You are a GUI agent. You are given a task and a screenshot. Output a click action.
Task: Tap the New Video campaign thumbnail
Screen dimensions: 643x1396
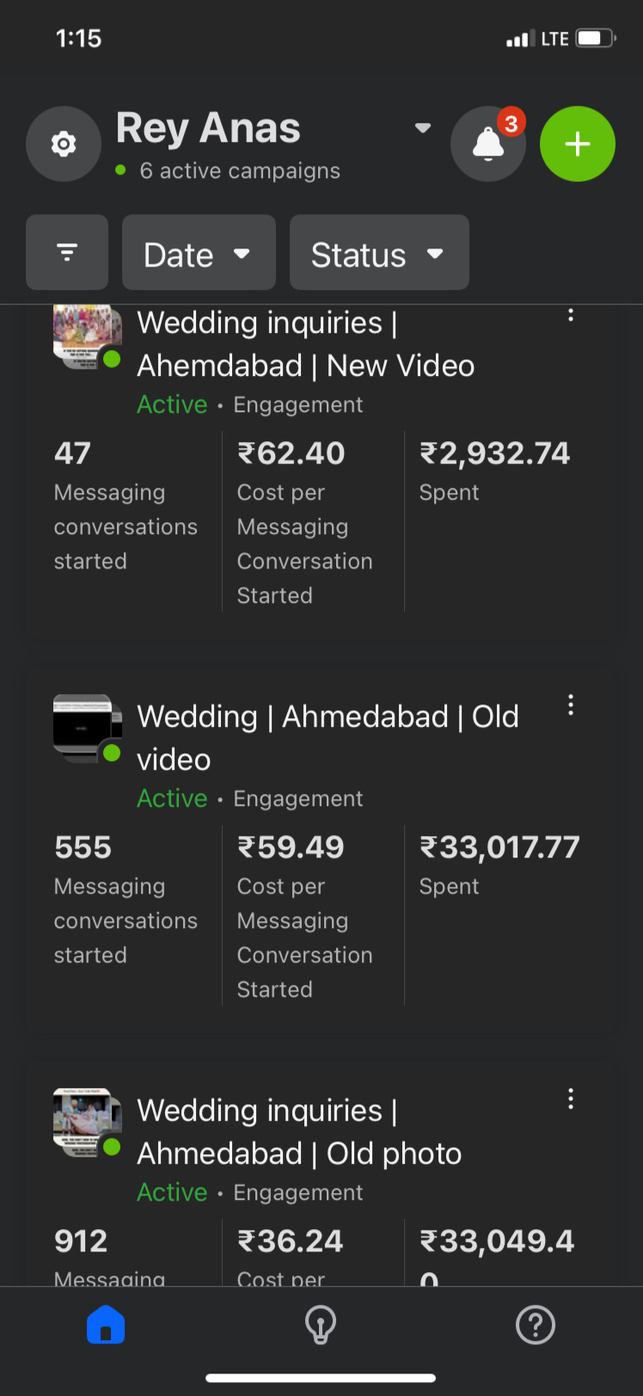(x=87, y=334)
